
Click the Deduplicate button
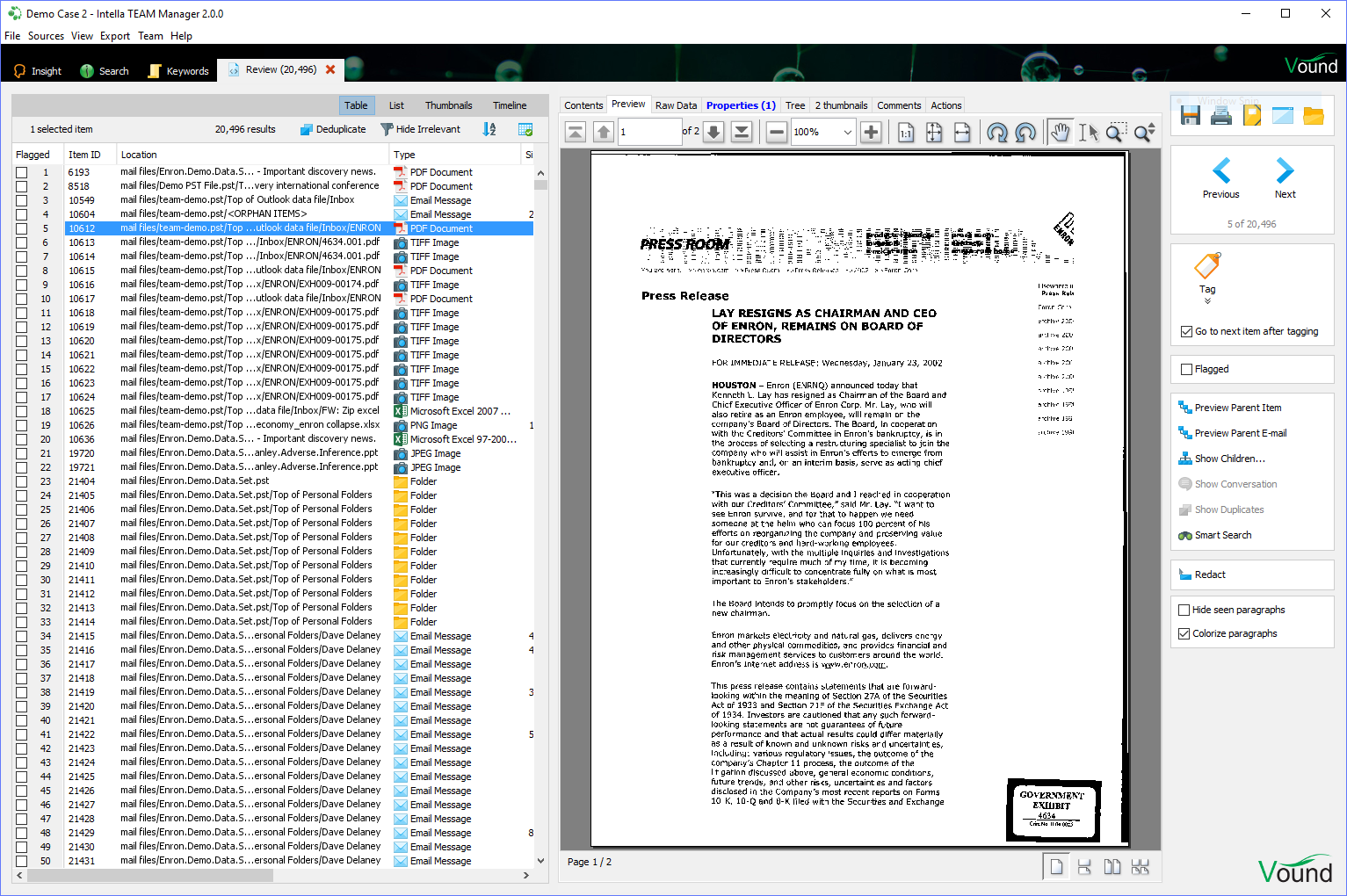pyautogui.click(x=333, y=129)
